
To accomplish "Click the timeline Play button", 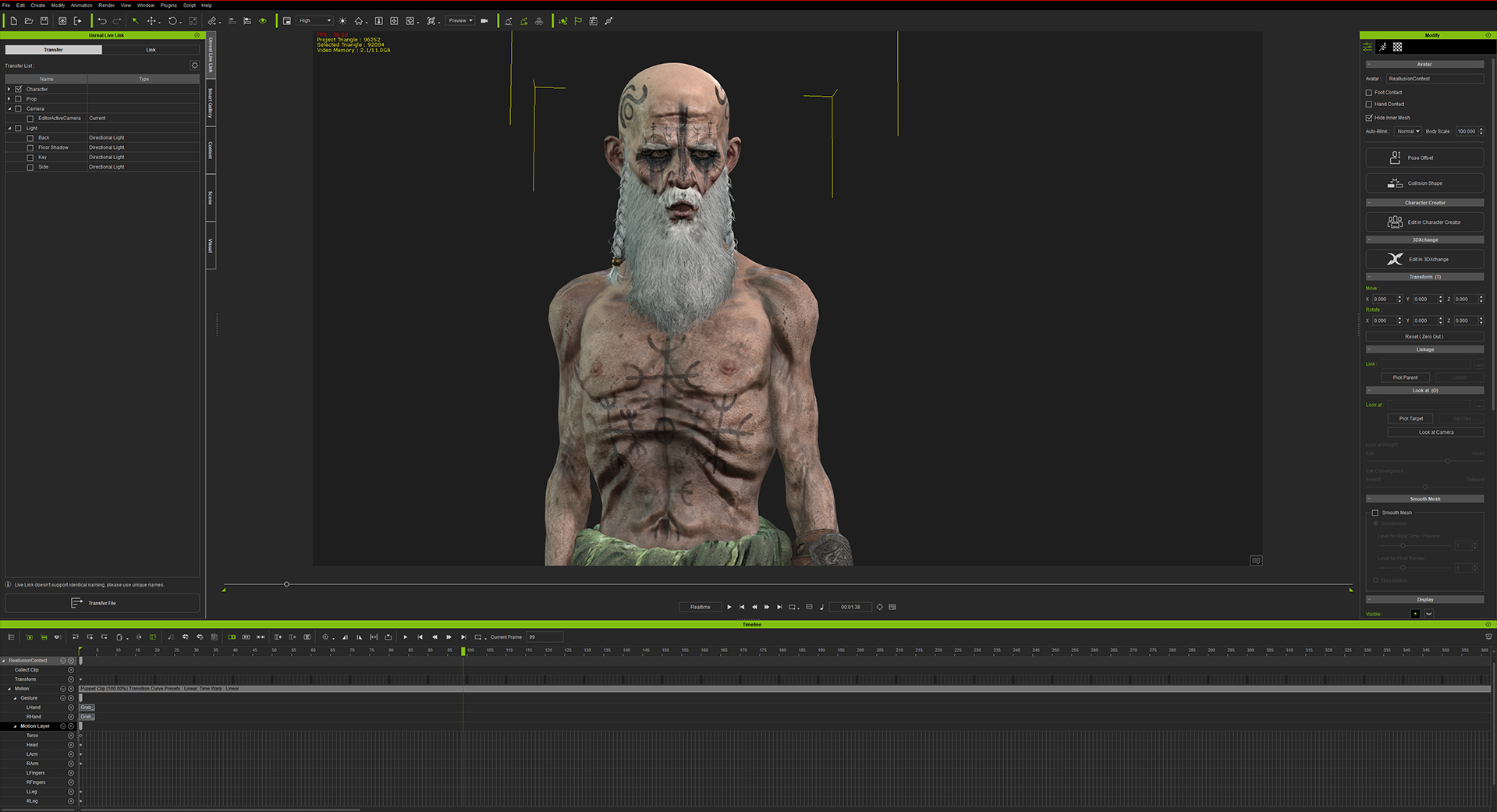I will pyautogui.click(x=406, y=637).
